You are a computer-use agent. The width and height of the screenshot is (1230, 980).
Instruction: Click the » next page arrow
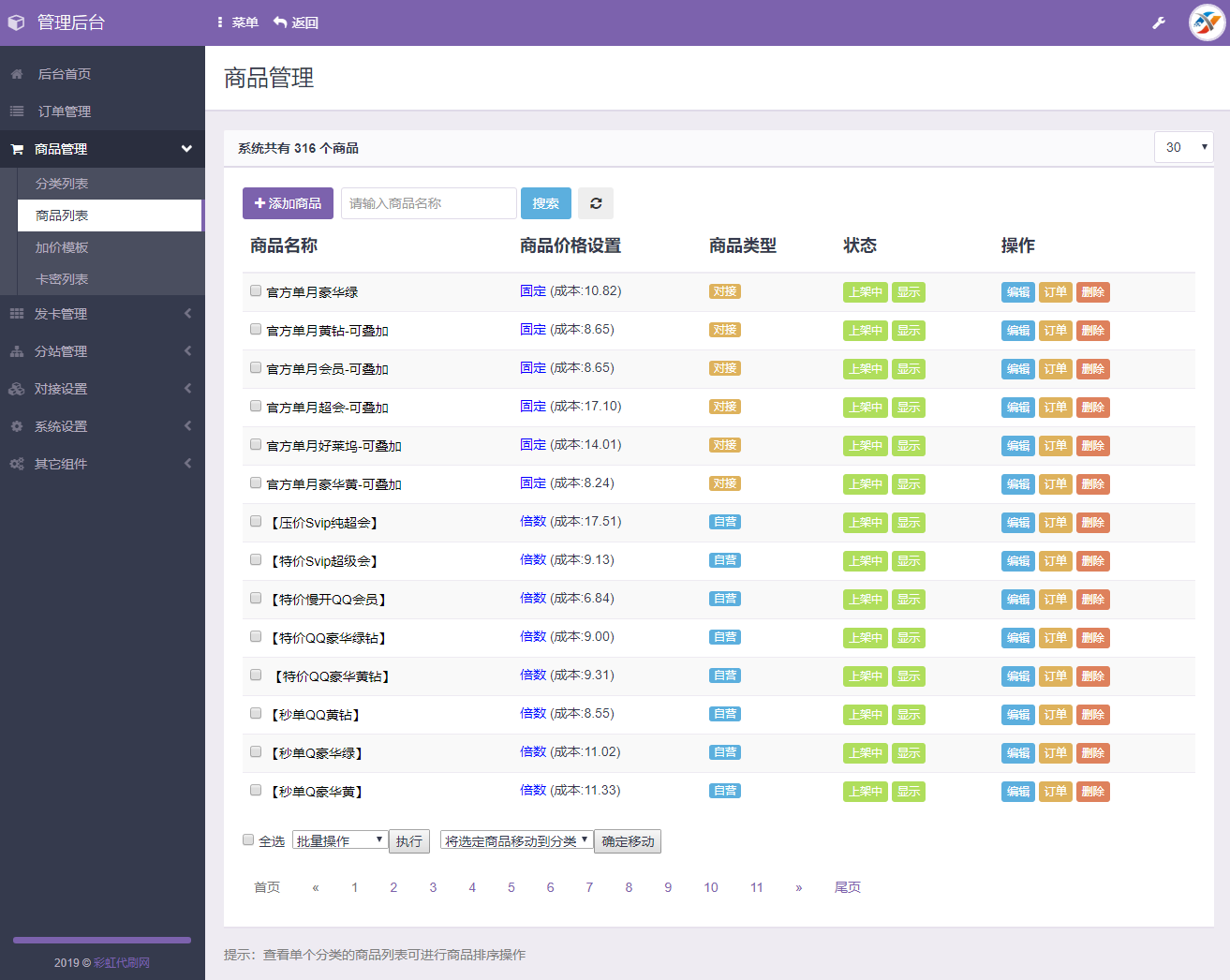(x=799, y=887)
